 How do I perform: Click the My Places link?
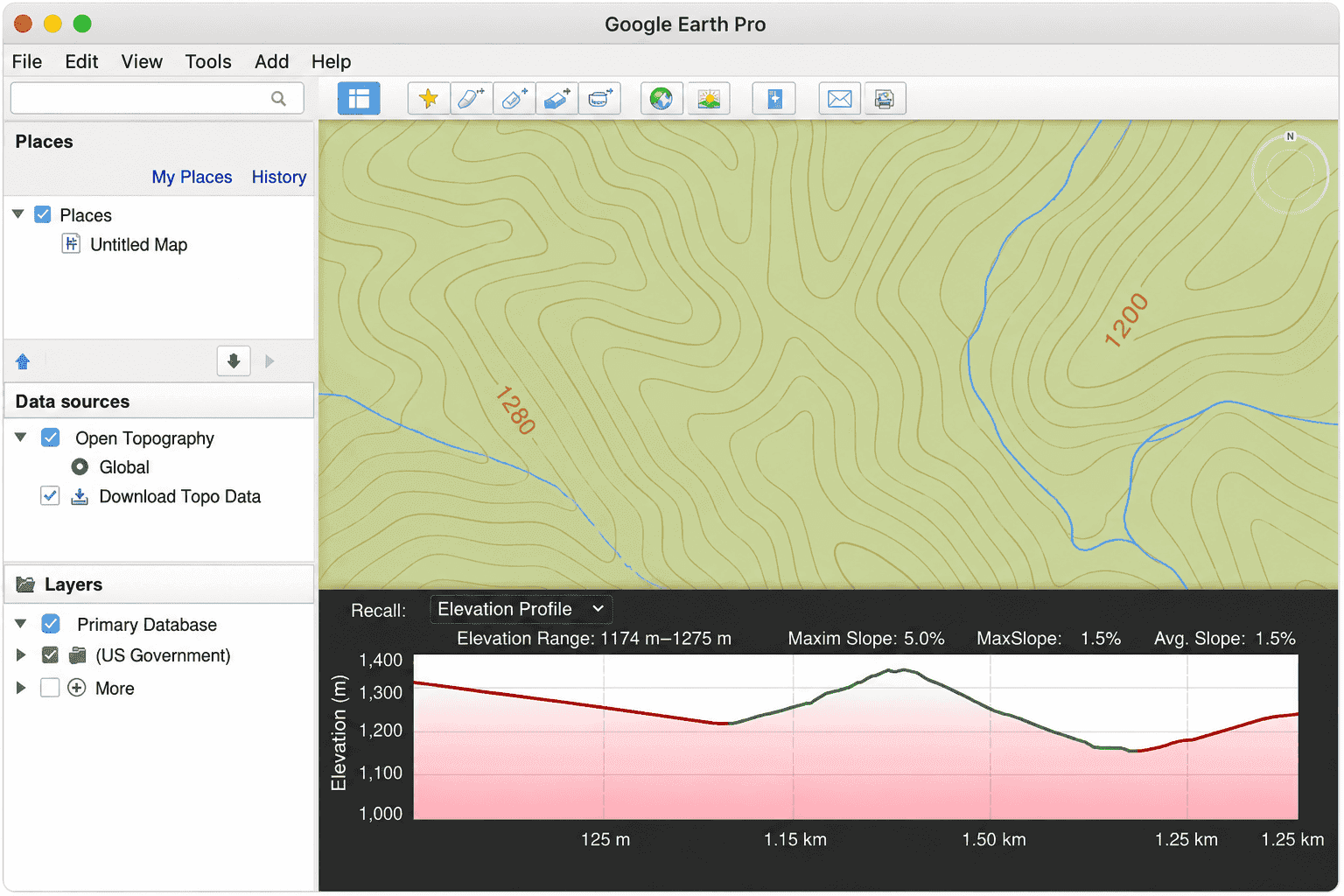coord(192,177)
